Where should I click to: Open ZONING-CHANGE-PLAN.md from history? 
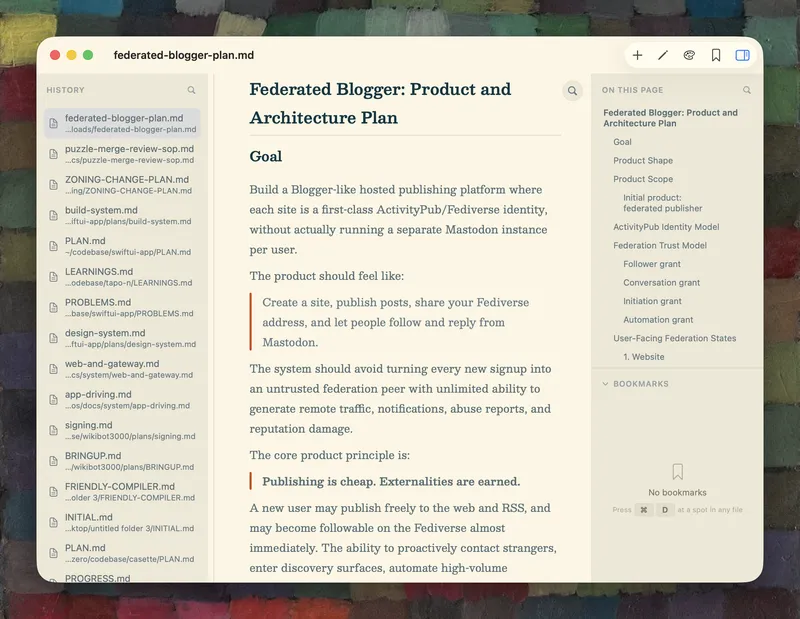click(122, 184)
